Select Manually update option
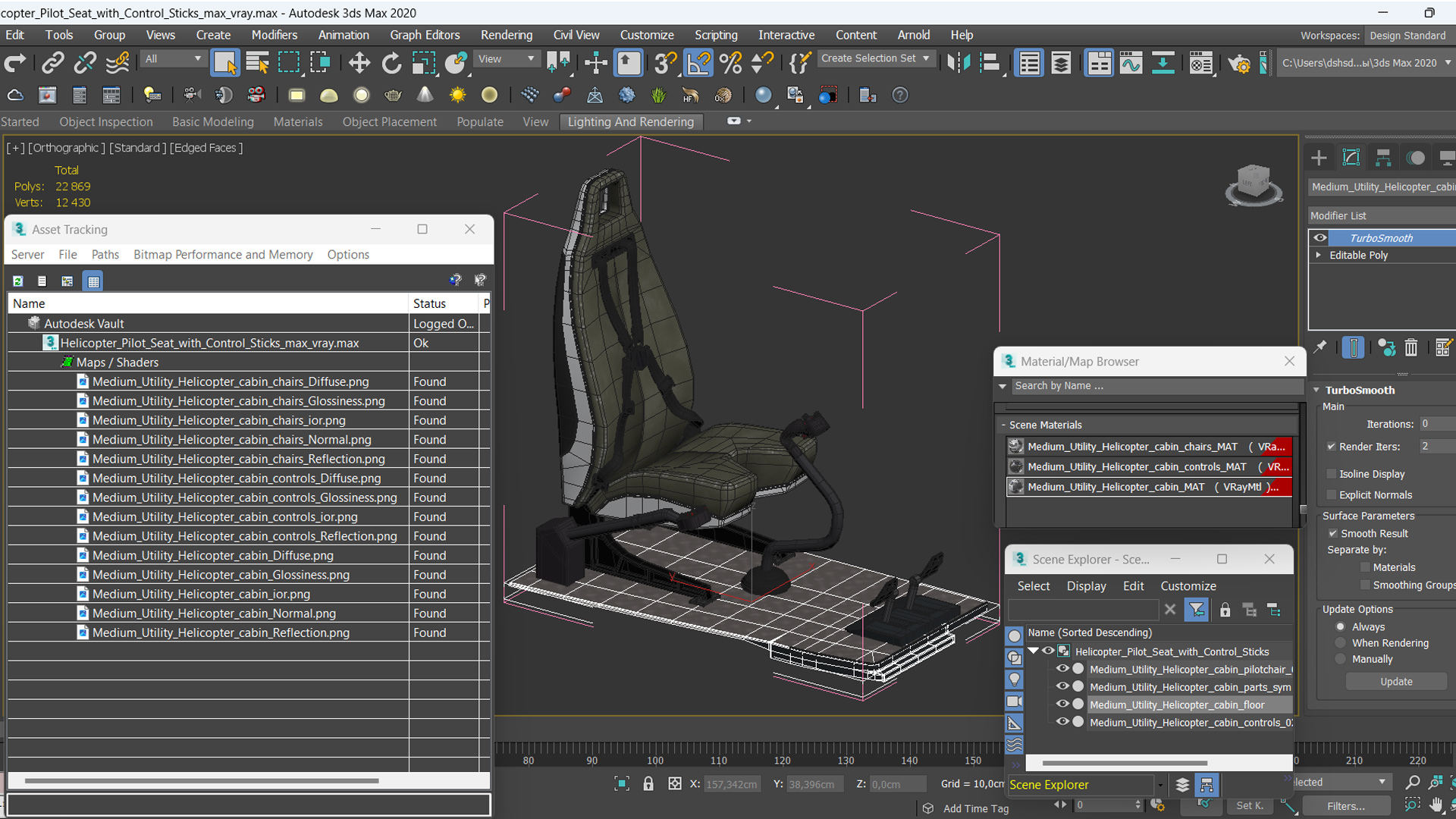1456x819 pixels. click(1341, 659)
